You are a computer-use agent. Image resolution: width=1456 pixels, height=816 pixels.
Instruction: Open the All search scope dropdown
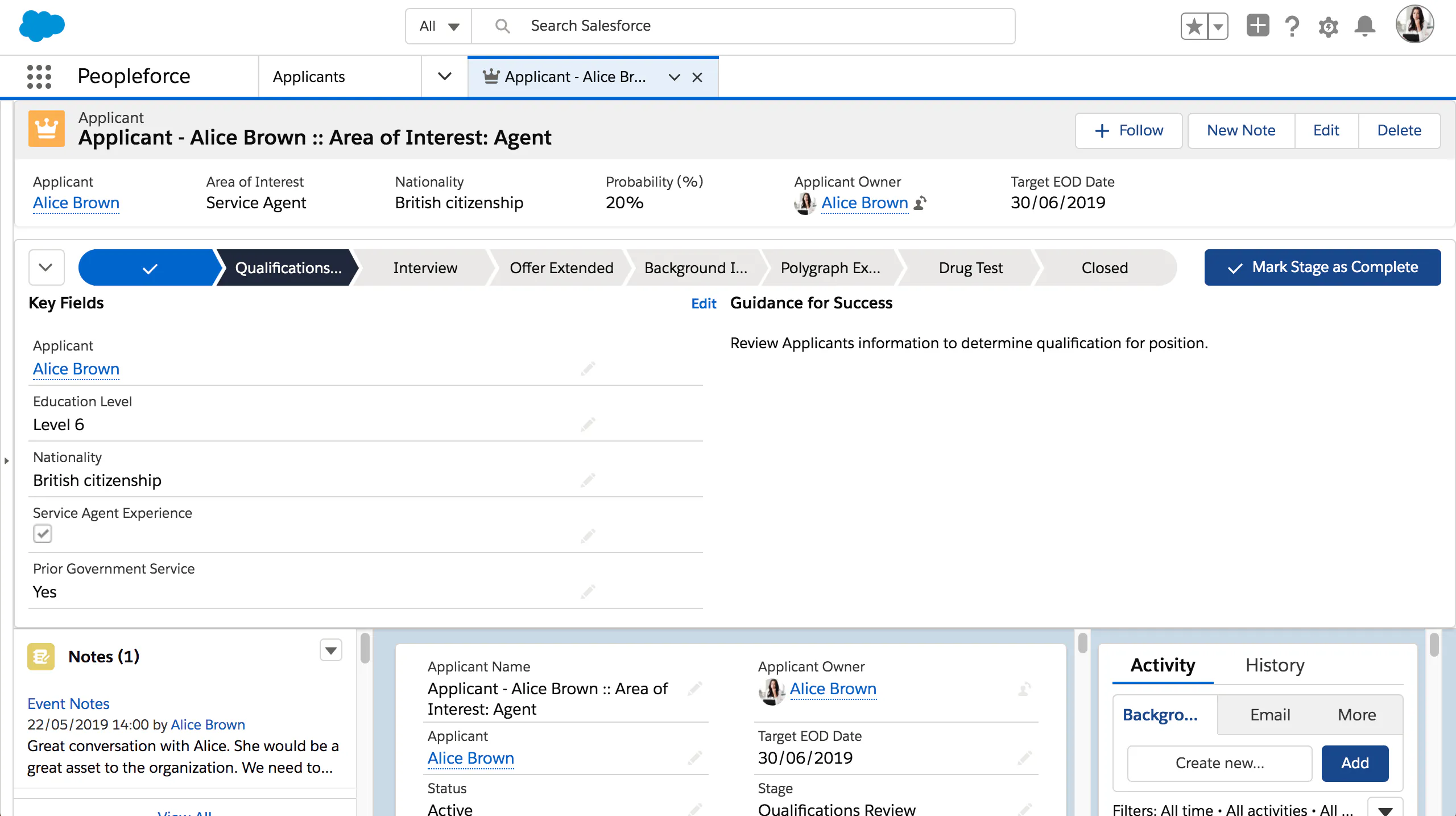click(x=439, y=26)
